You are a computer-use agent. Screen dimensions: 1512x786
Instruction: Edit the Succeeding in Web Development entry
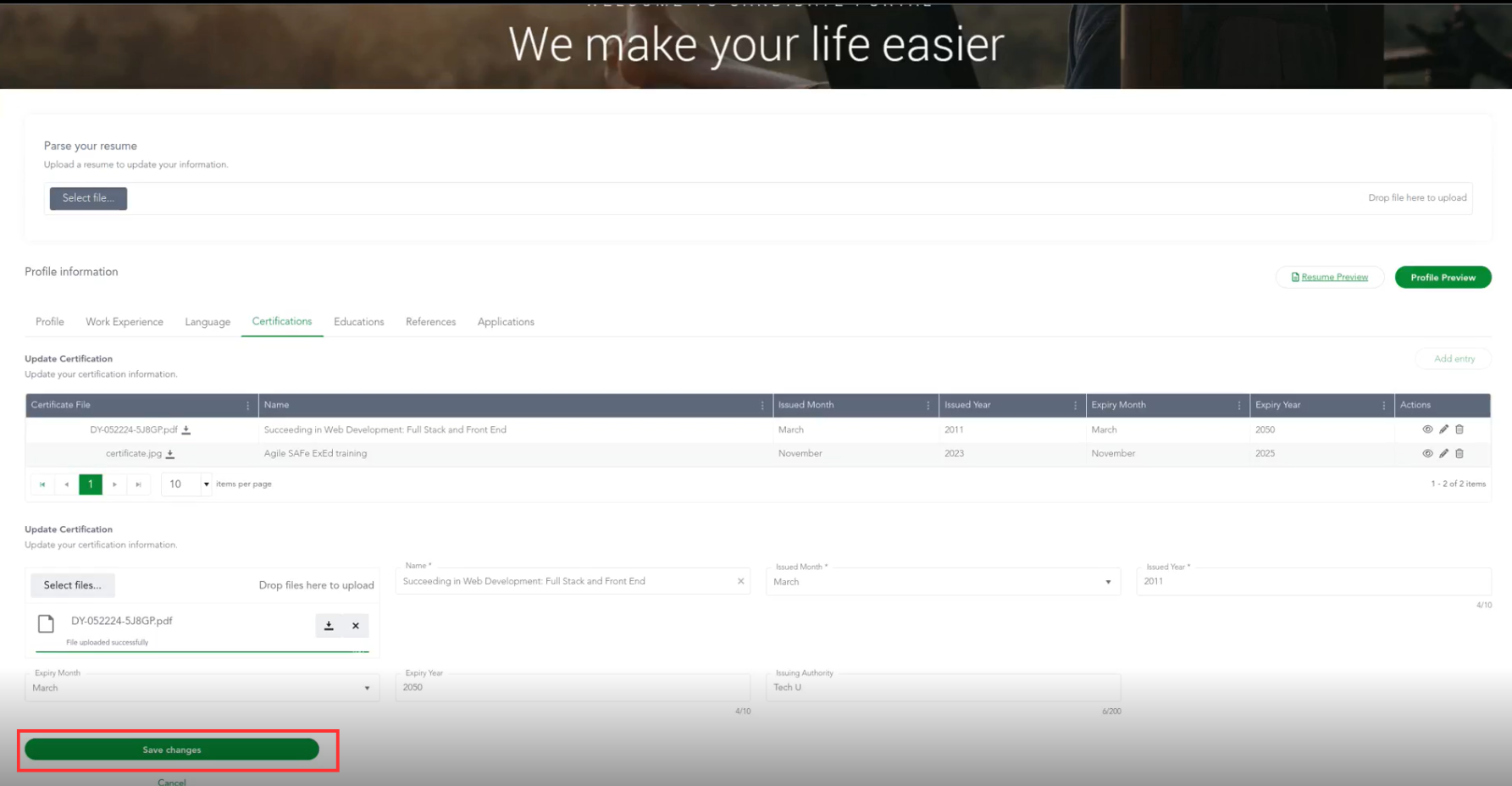point(1443,429)
